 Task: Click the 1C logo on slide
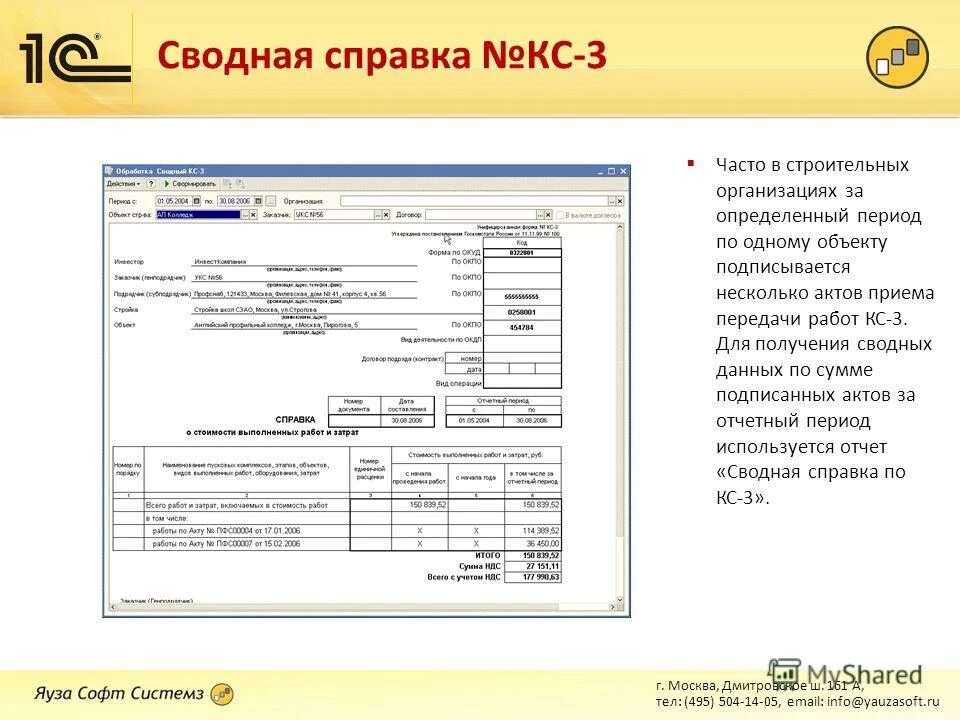75,59
